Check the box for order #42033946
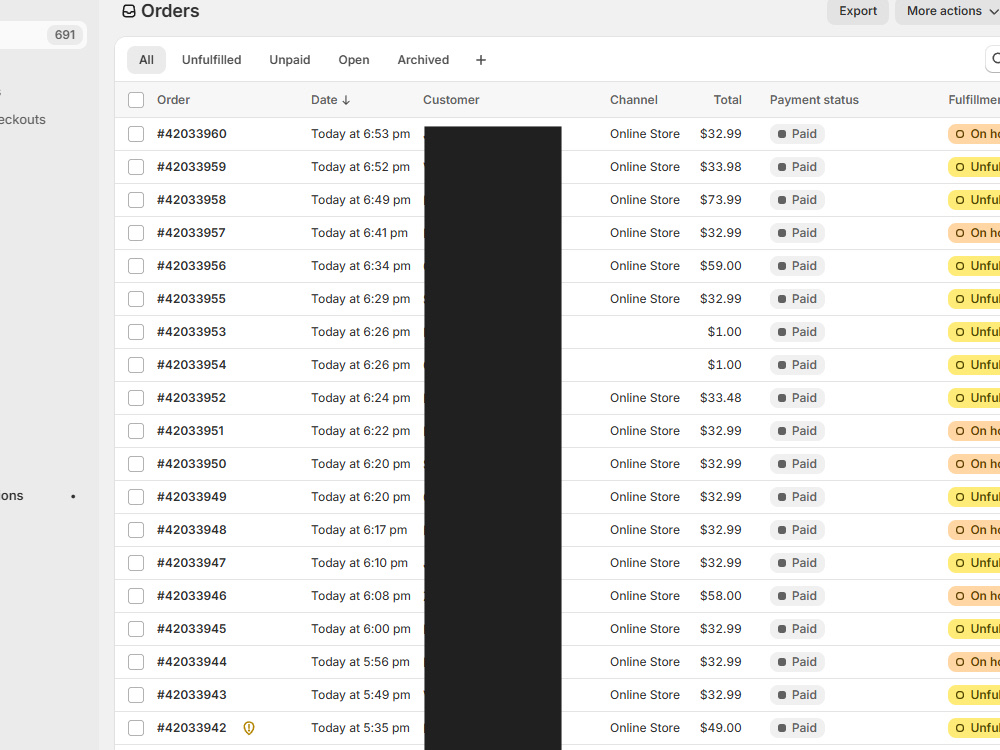Image resolution: width=1000 pixels, height=750 pixels. [136, 596]
